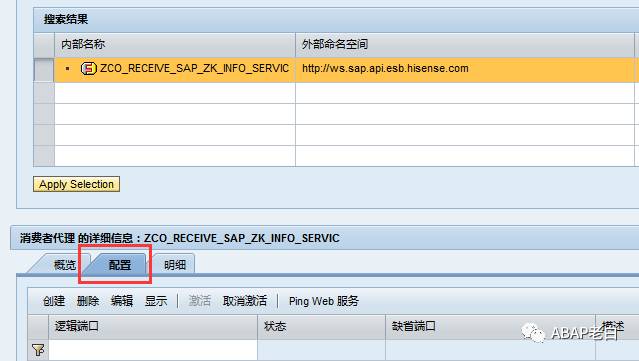This screenshot has width=639, height=361.
Task: Click Ping Web 服务
Action: 324,301
